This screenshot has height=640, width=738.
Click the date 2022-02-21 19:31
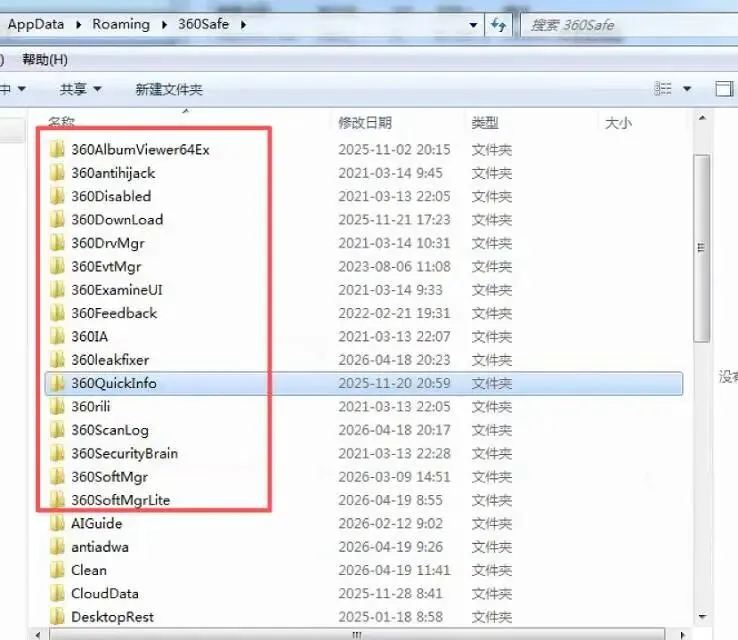[394, 313]
